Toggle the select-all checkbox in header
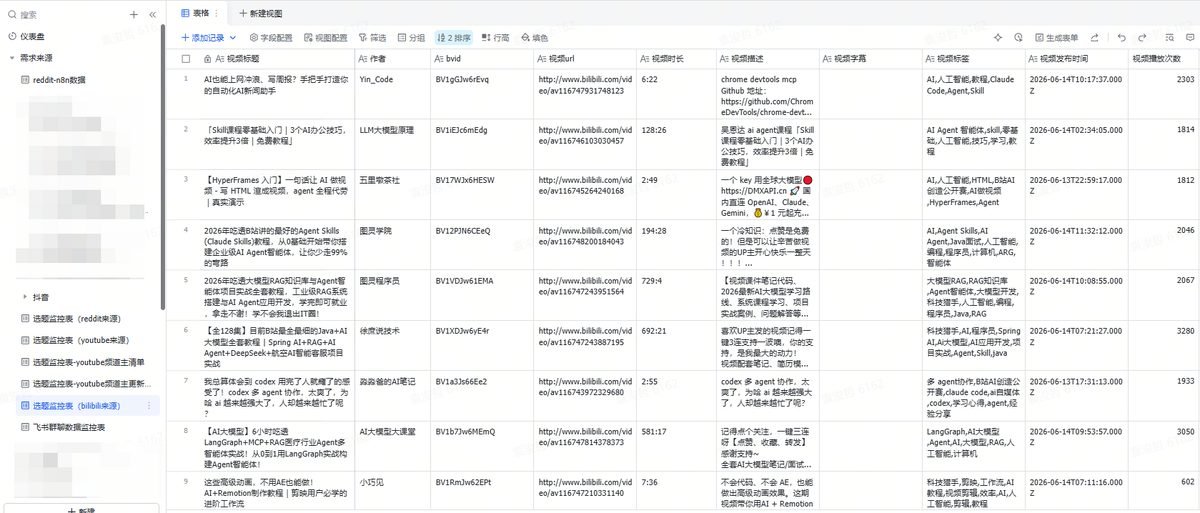Viewport: 1200px width, 513px height. [185, 59]
